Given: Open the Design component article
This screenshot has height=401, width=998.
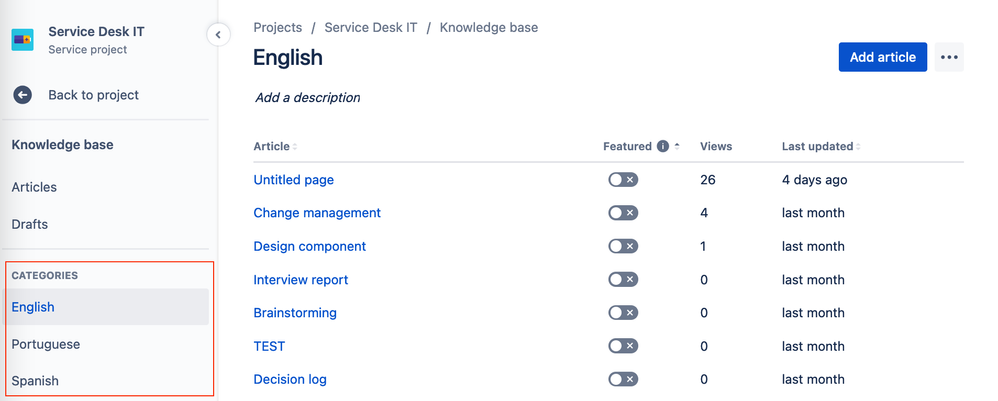Looking at the screenshot, I should (310, 246).
